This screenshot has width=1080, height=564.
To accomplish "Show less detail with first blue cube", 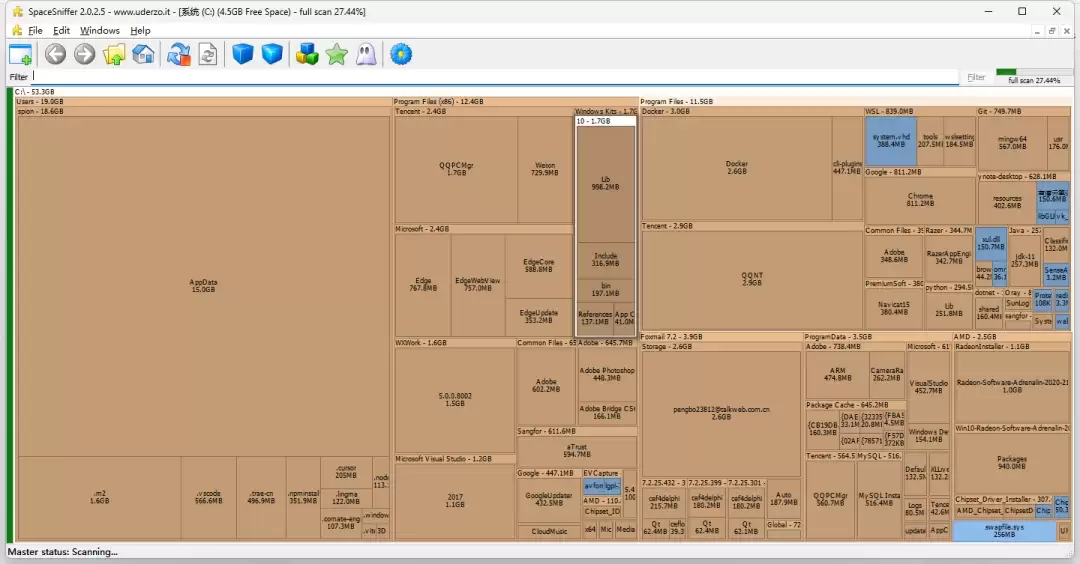I will [x=242, y=54].
